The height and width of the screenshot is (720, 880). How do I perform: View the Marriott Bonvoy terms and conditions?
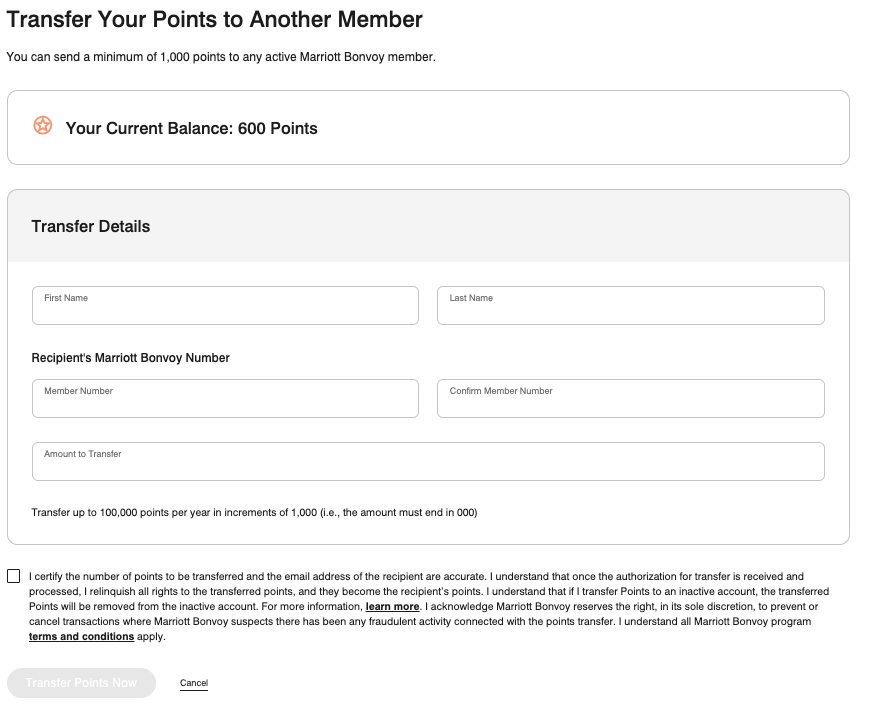(82, 637)
